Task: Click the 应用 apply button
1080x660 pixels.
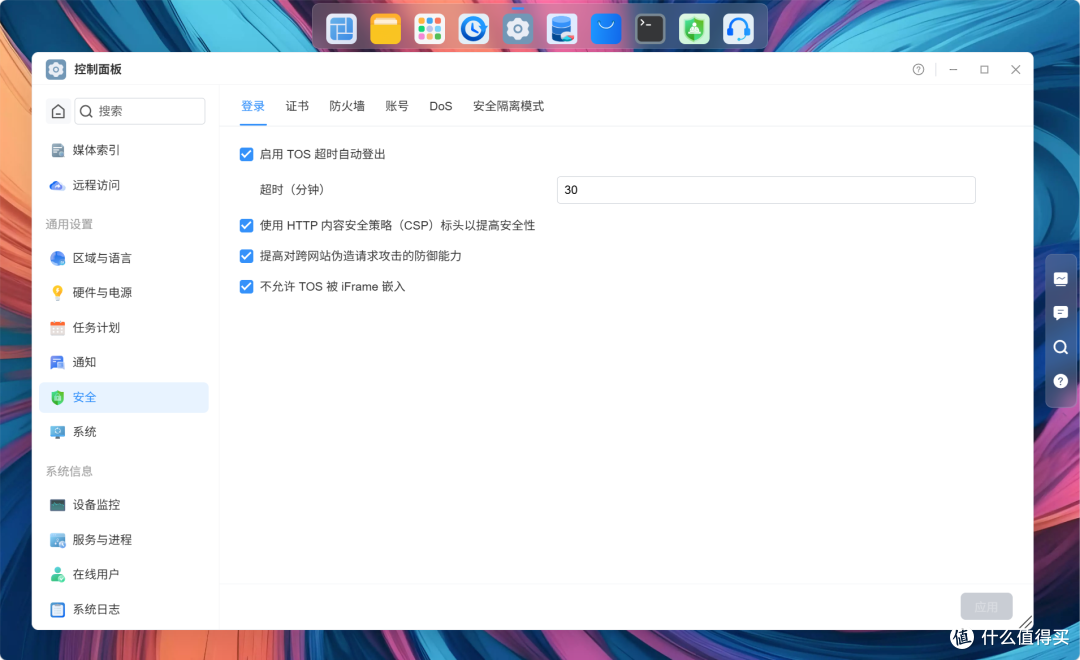Action: tap(986, 607)
